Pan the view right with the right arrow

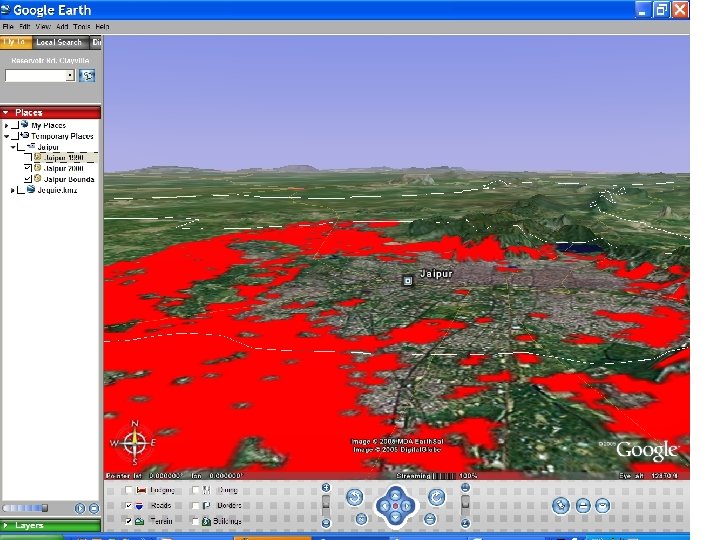point(407,506)
